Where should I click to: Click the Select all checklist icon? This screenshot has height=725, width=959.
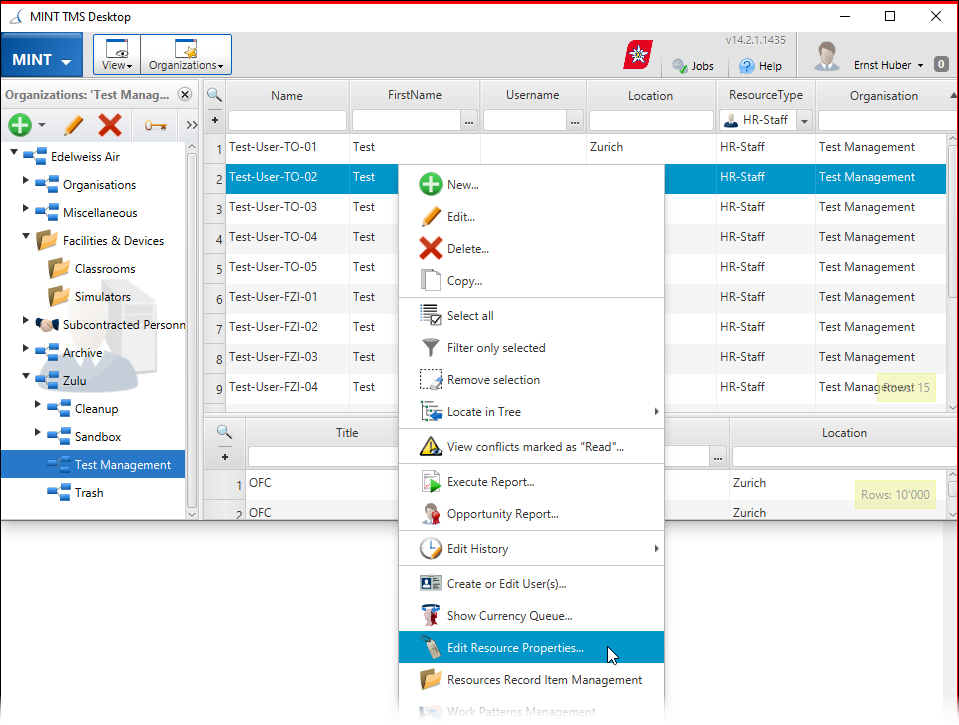click(431, 315)
